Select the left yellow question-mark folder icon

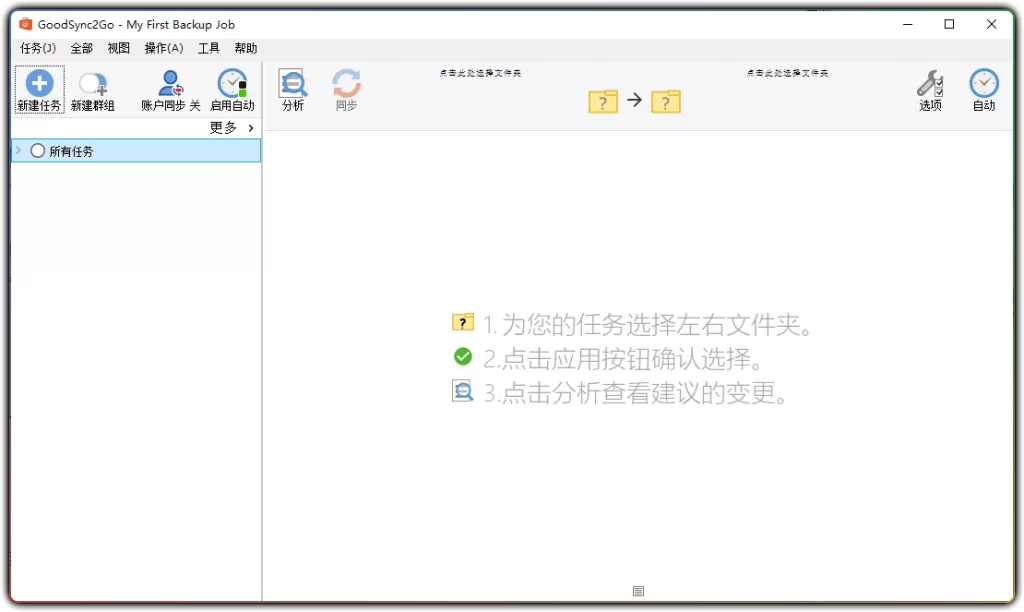pyautogui.click(x=602, y=101)
